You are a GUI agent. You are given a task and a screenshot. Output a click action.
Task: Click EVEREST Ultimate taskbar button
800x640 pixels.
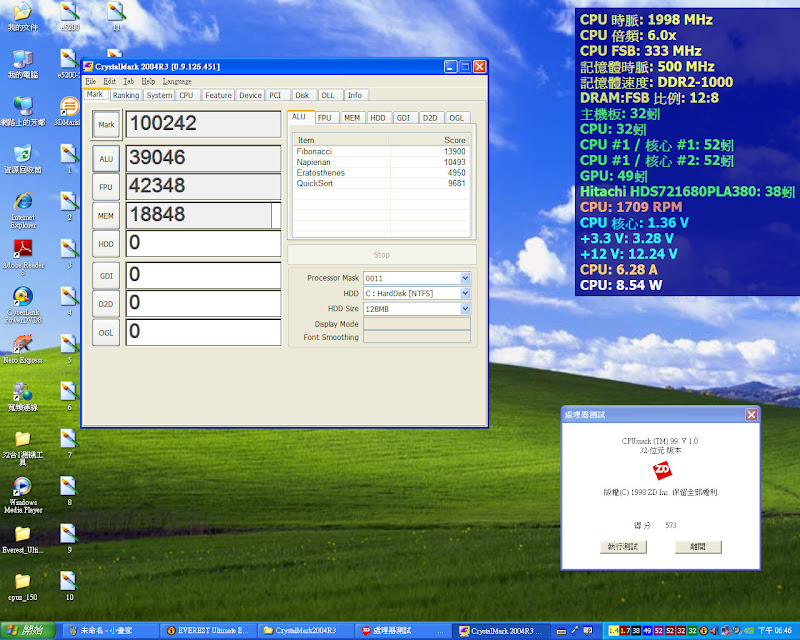coord(208,631)
